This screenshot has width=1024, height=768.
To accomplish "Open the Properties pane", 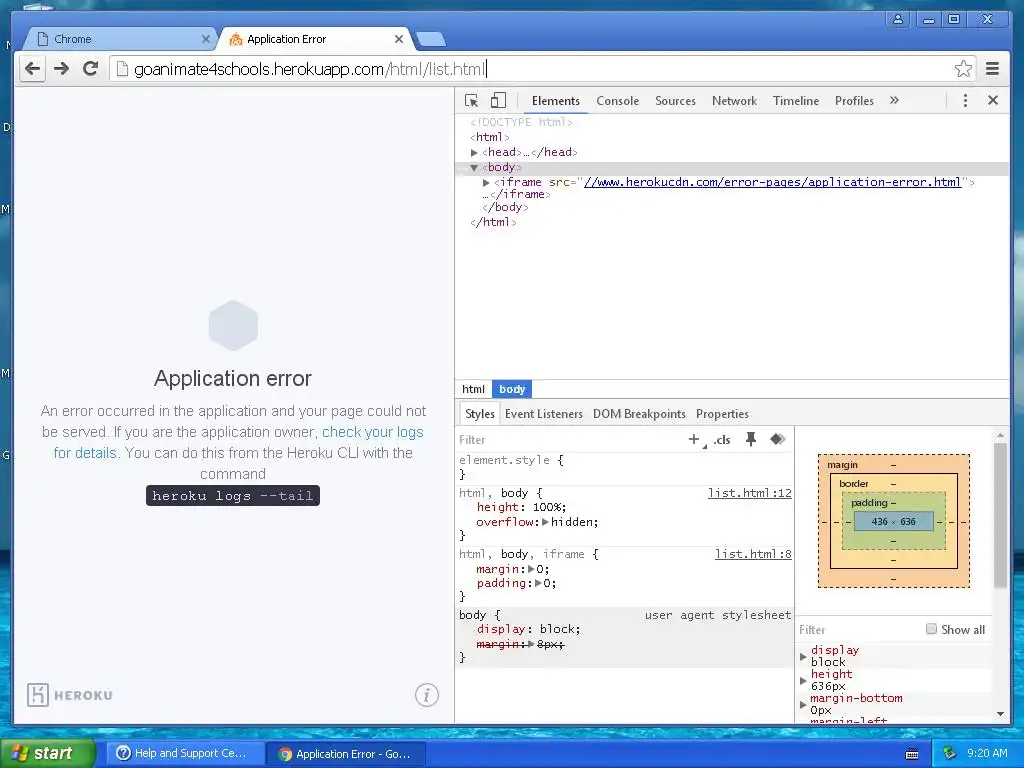I will click(722, 414).
